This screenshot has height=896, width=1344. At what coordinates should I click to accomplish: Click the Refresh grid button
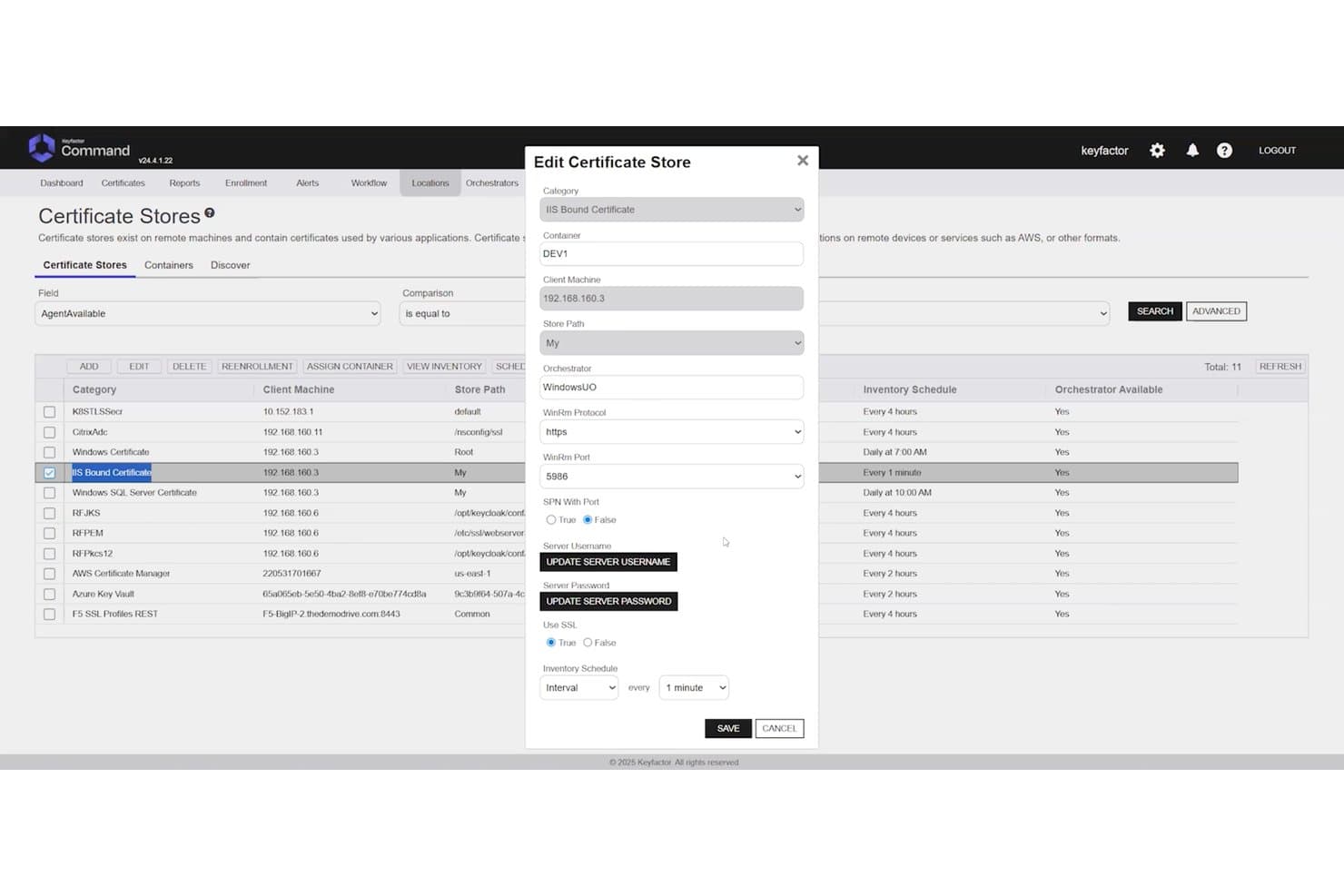(1280, 367)
